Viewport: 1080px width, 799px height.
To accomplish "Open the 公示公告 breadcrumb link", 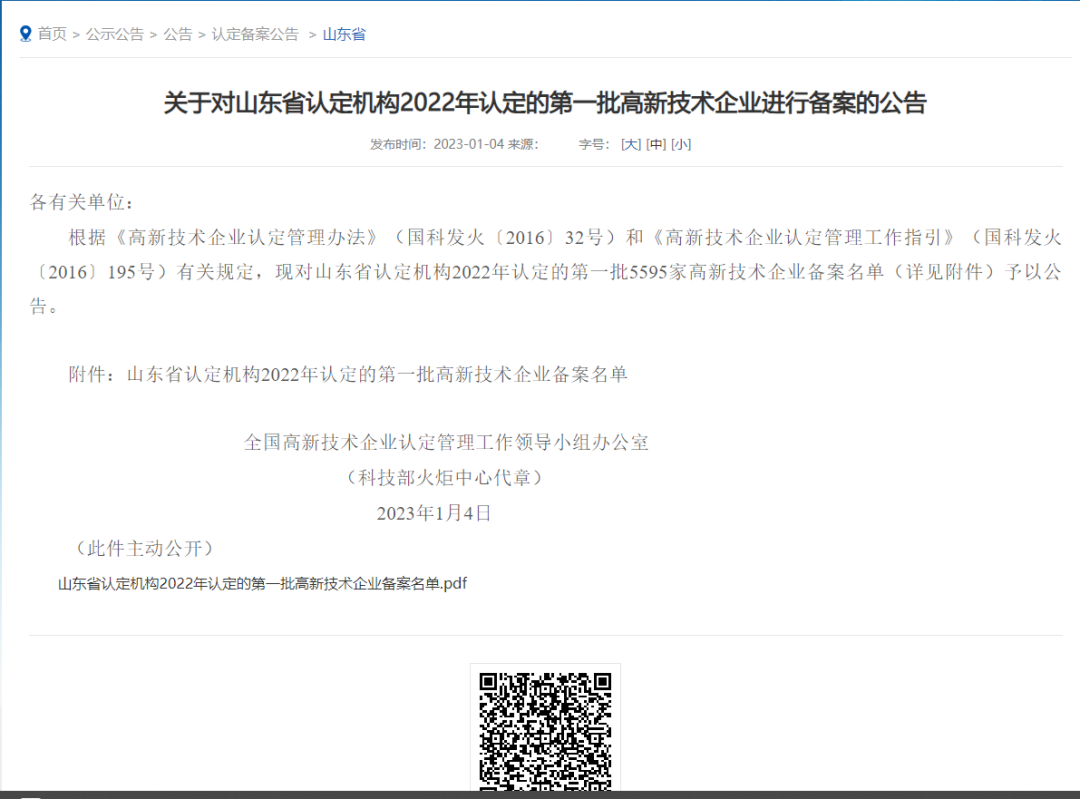I will coord(114,34).
